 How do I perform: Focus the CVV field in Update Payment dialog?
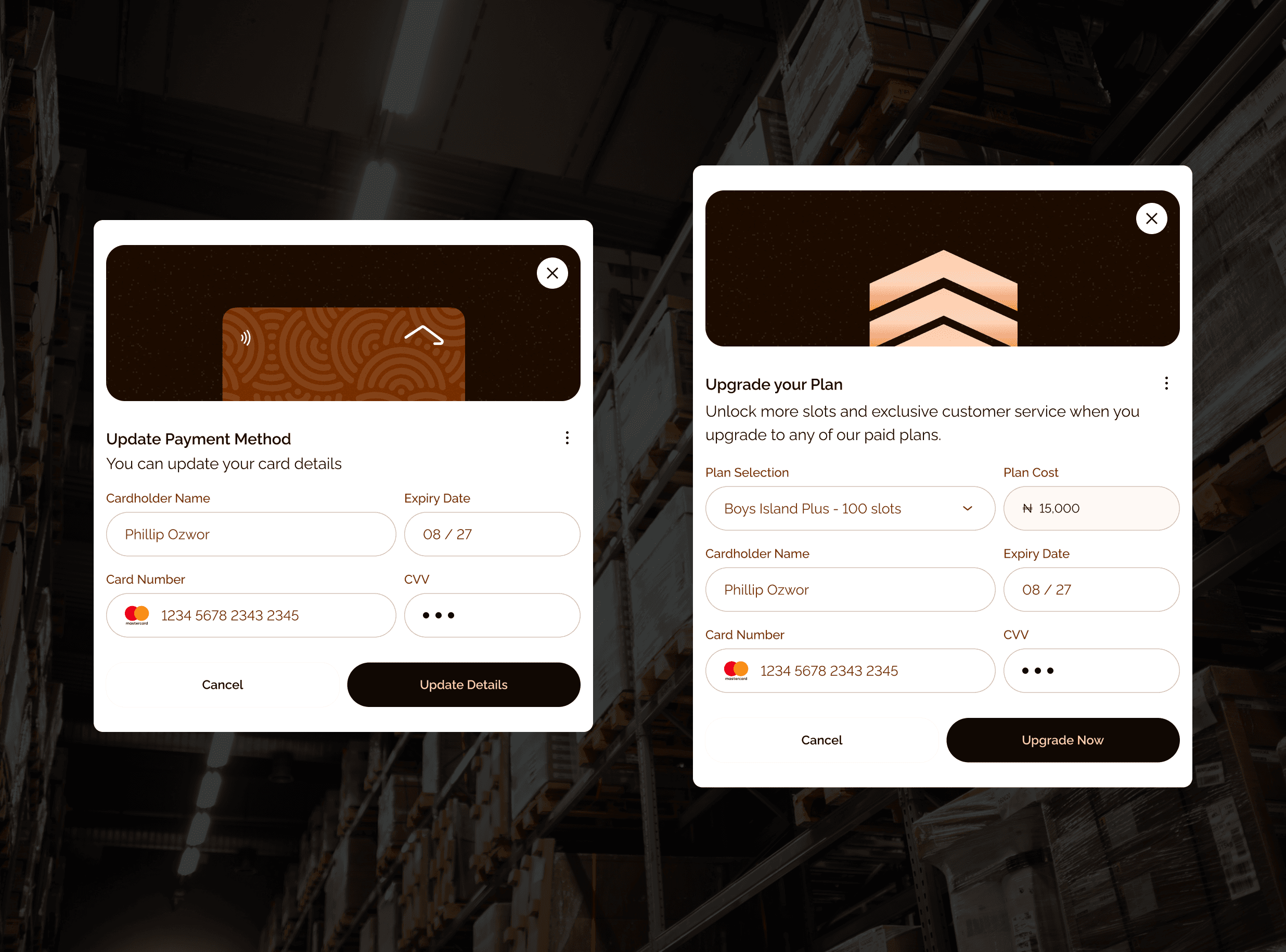[x=492, y=615]
